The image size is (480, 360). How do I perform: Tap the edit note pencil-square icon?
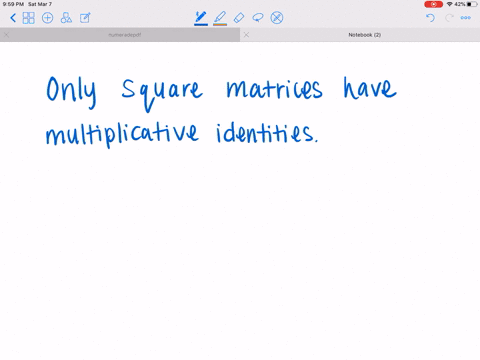(x=85, y=18)
